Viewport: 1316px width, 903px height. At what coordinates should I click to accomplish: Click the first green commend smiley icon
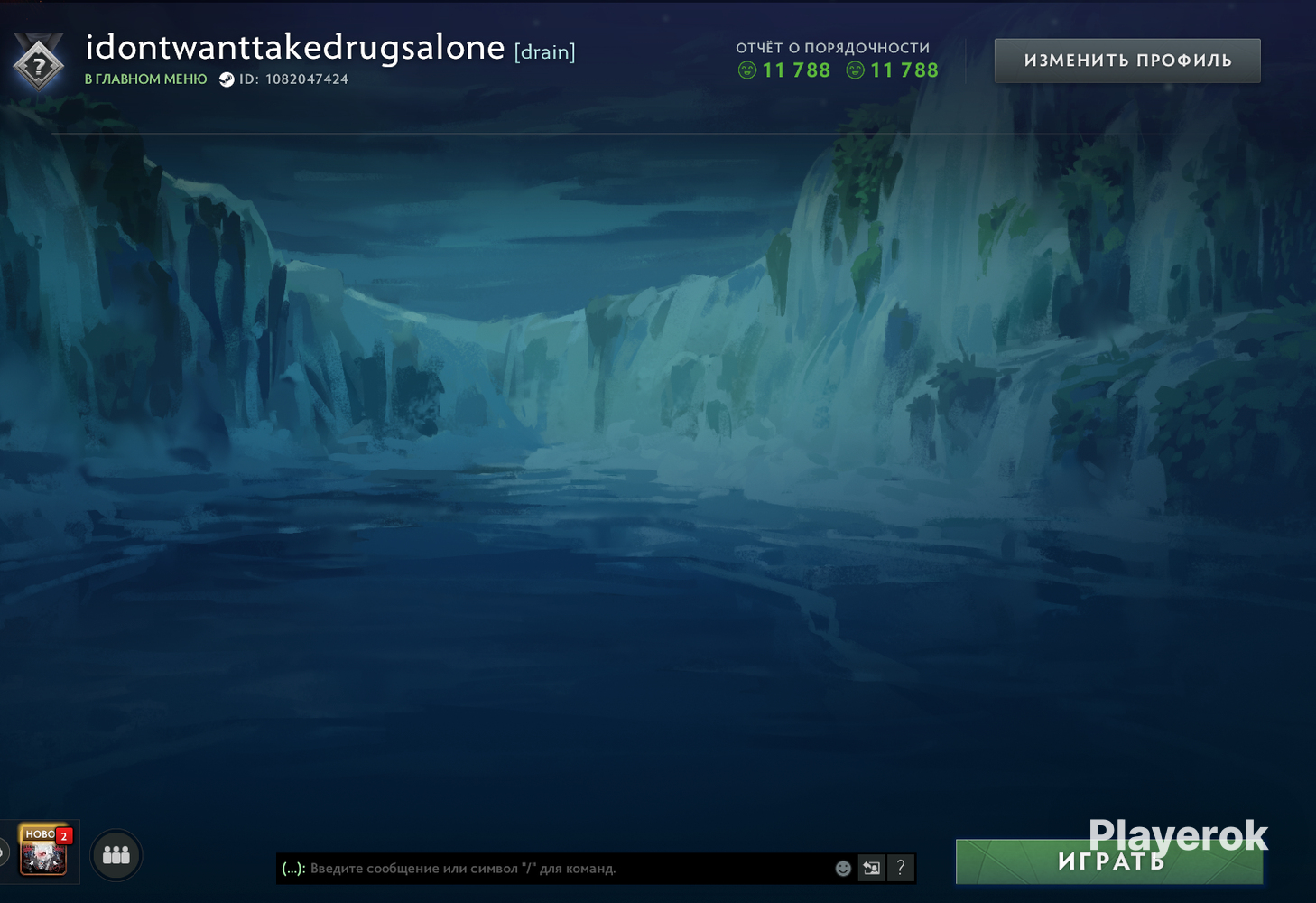click(747, 70)
